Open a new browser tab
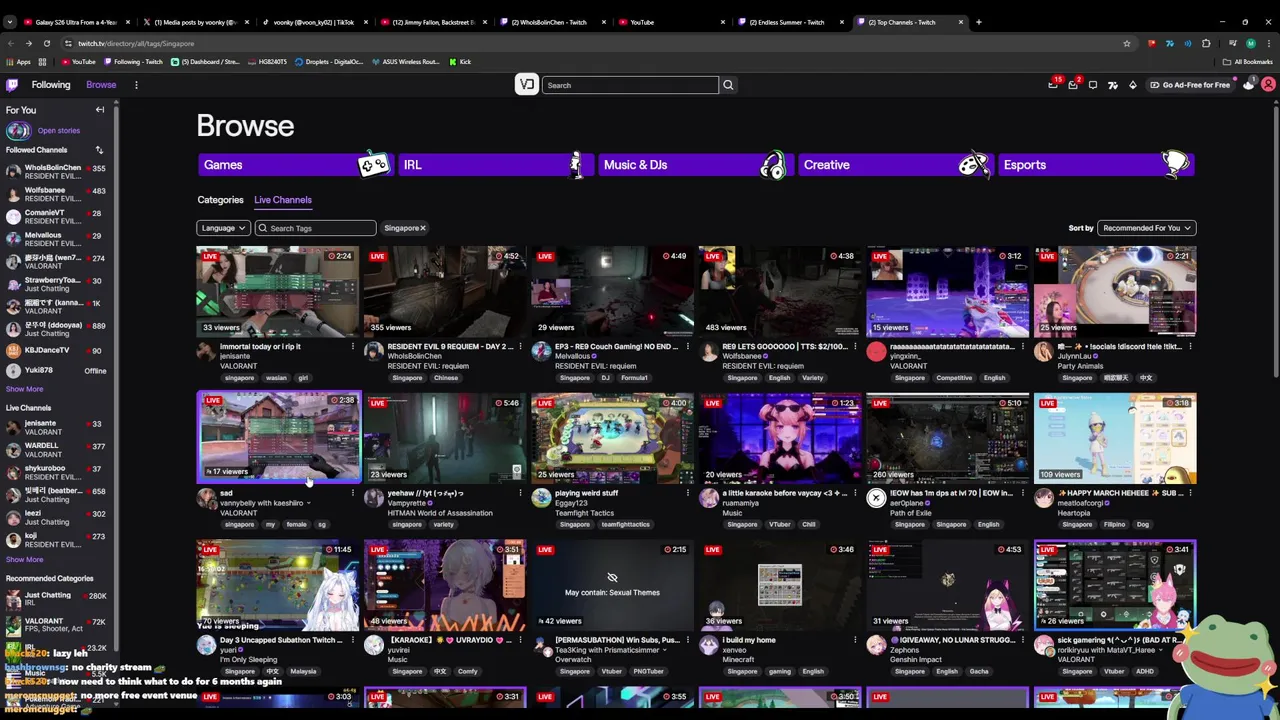 [979, 22]
